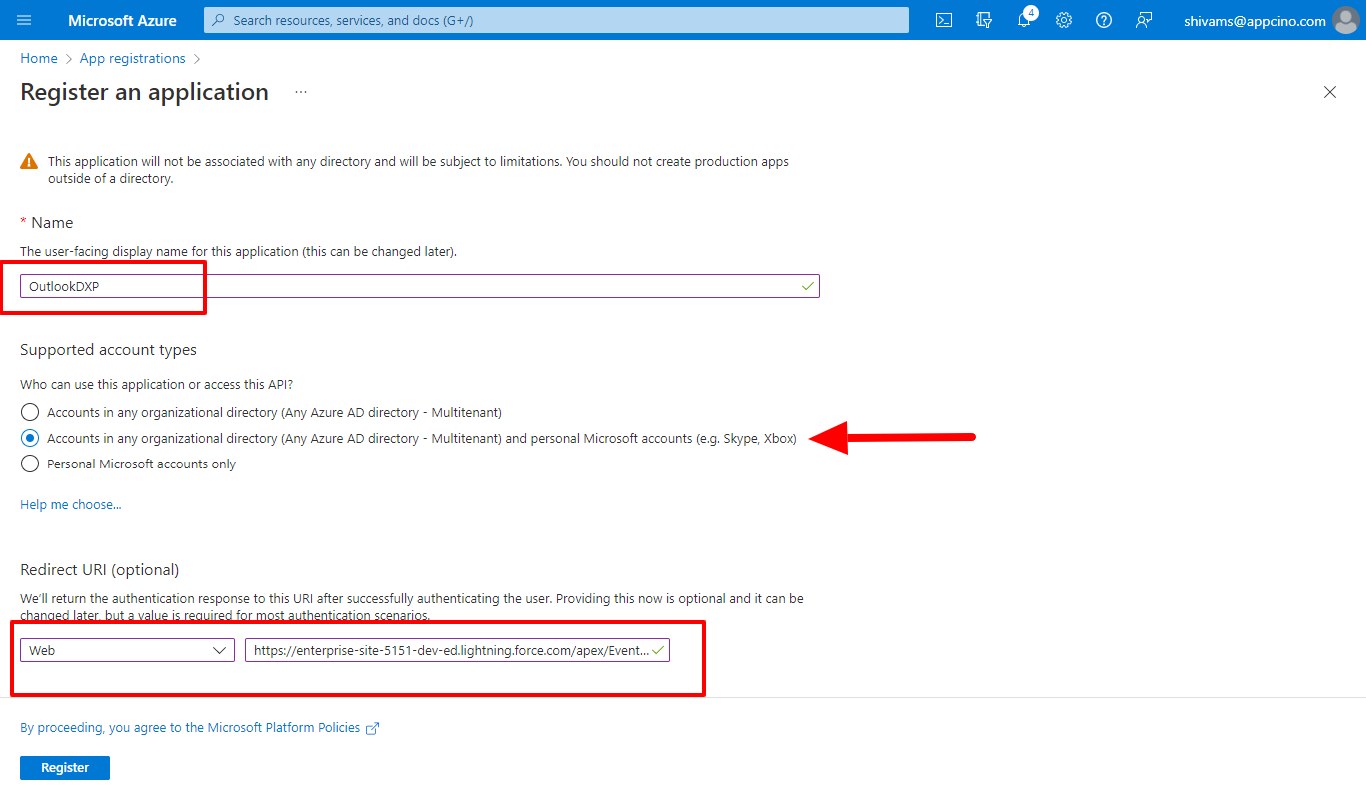
Task: Click the application Name input field
Action: [410, 286]
